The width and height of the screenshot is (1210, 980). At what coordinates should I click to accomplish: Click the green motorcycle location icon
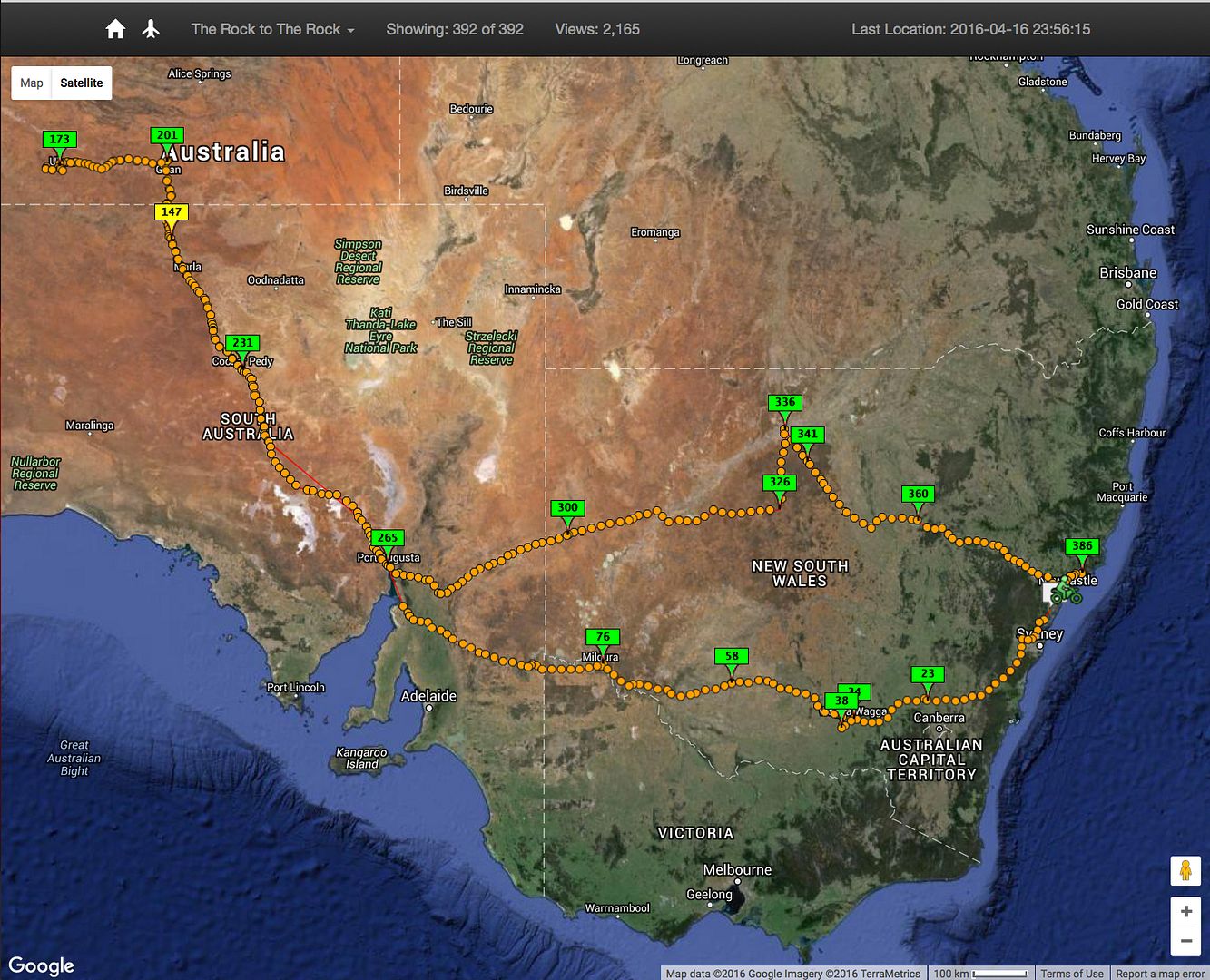[x=1066, y=593]
